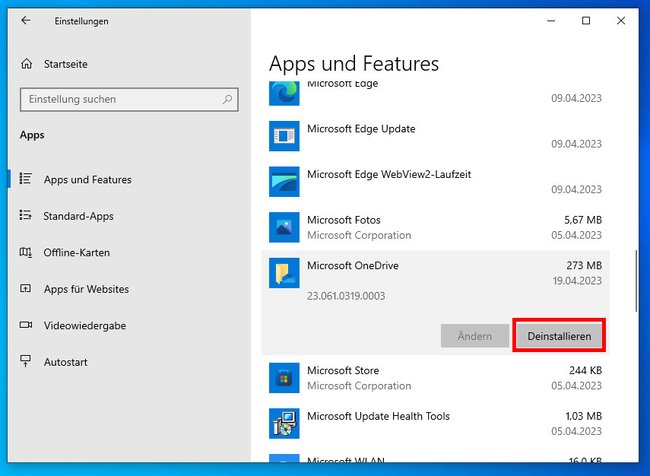The image size is (650, 476).
Task: Select the Microsoft OneDrive entry name
Action: pyautogui.click(x=353, y=265)
